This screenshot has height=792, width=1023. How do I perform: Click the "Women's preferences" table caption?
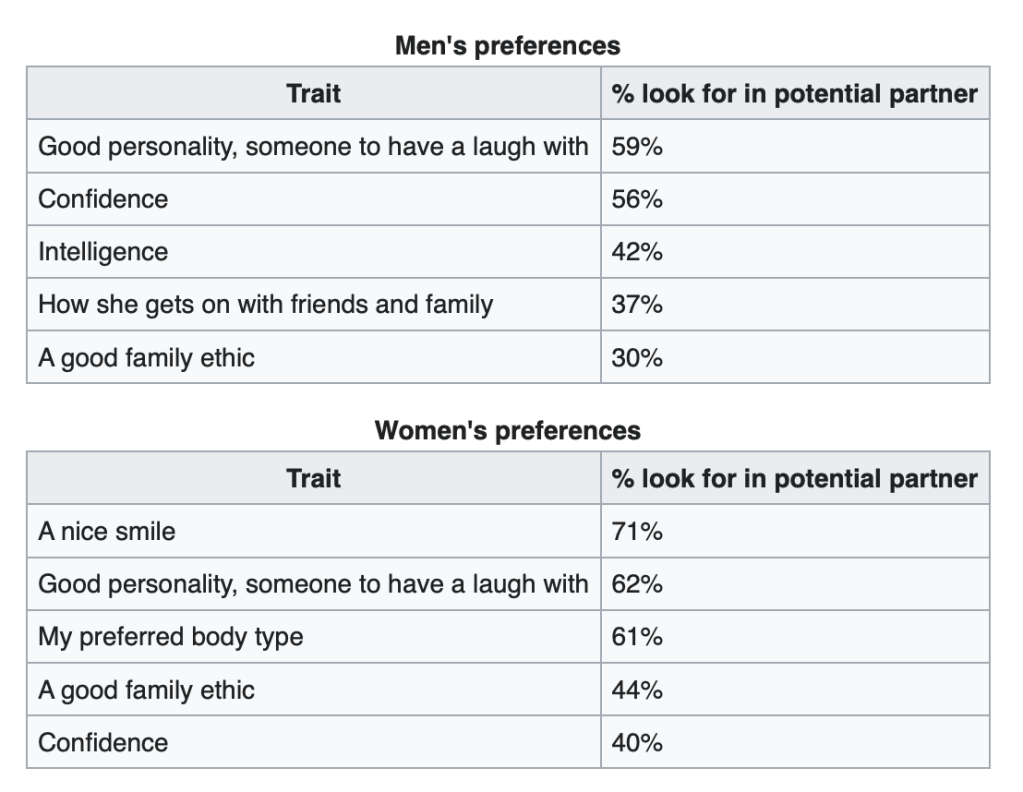(508, 430)
